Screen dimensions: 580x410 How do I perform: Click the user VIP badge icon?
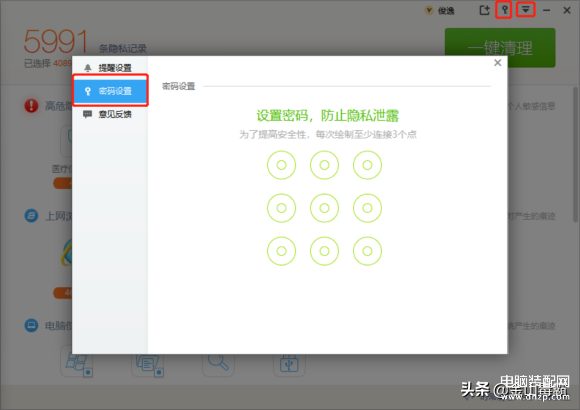(429, 10)
